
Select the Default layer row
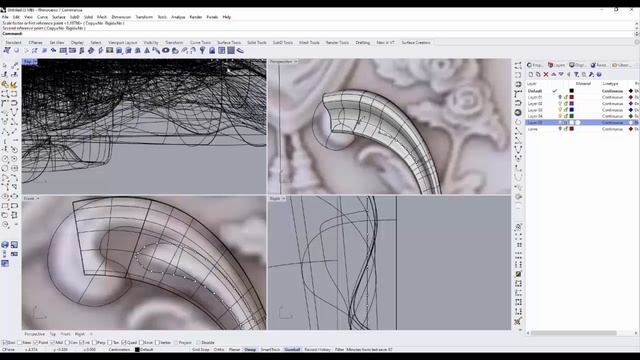582,91
